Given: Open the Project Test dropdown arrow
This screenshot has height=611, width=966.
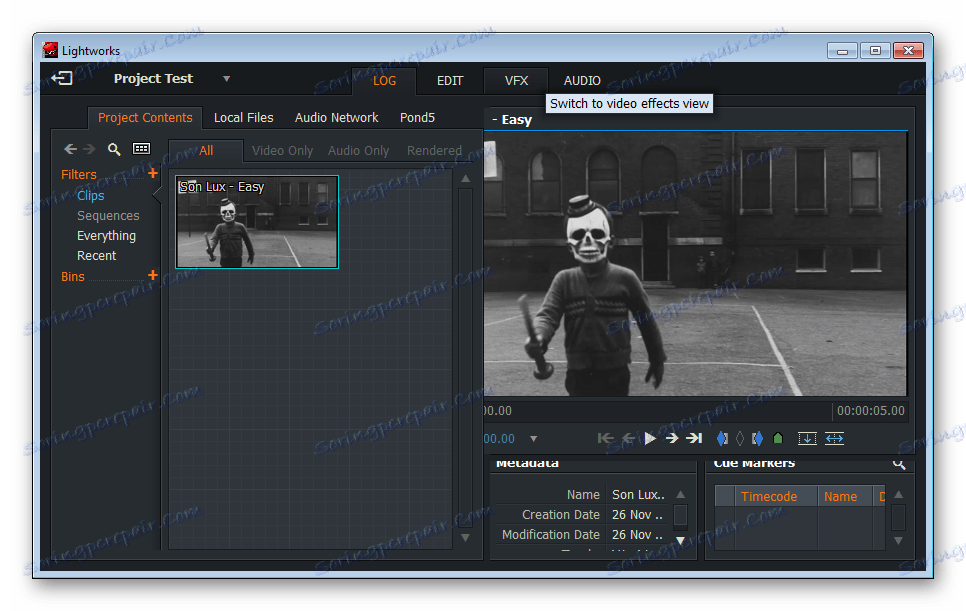Looking at the screenshot, I should 226,79.
